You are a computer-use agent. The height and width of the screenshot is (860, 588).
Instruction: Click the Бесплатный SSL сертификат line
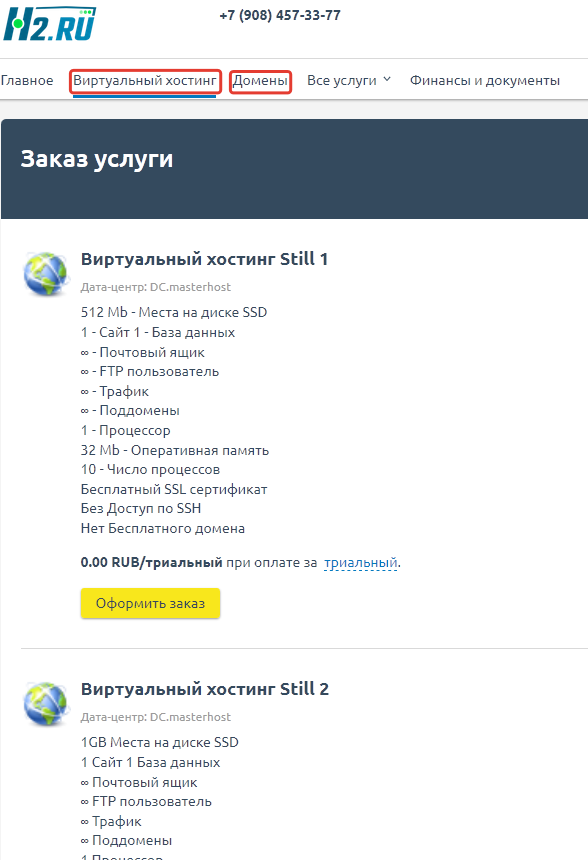[x=174, y=489]
